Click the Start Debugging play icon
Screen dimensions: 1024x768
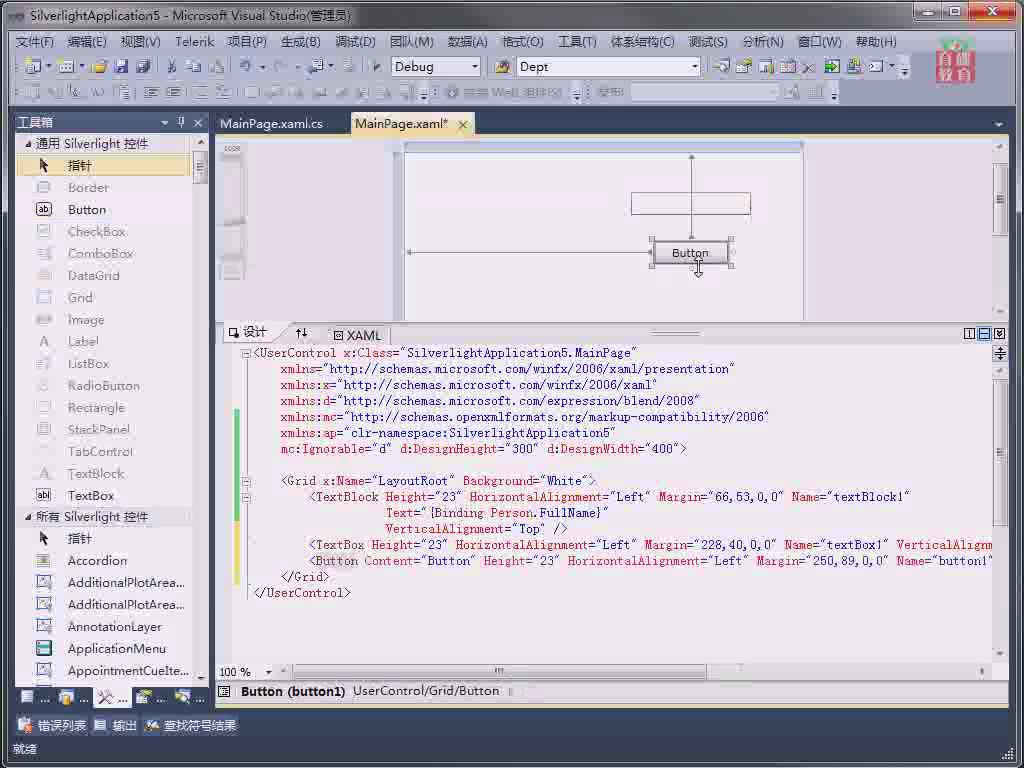[x=376, y=66]
